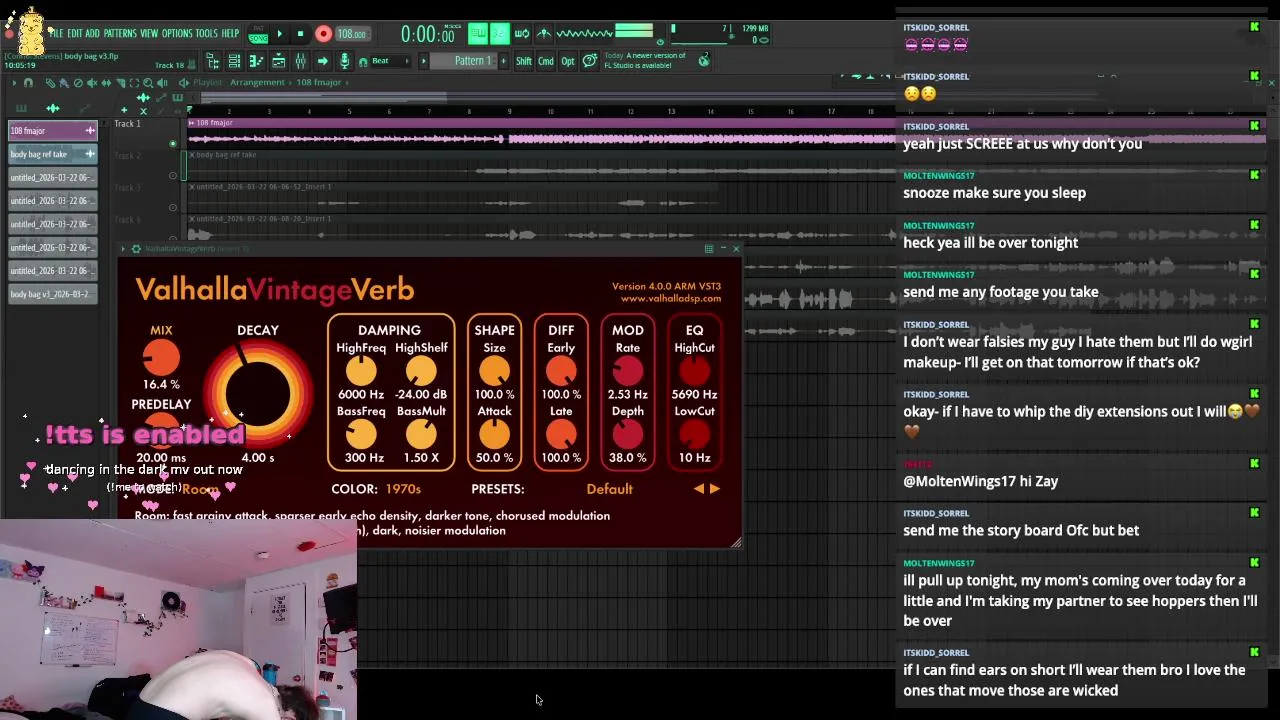Screen dimensions: 1280x720
Task: Select the Mute tool in playlist
Action: click(x=92, y=83)
